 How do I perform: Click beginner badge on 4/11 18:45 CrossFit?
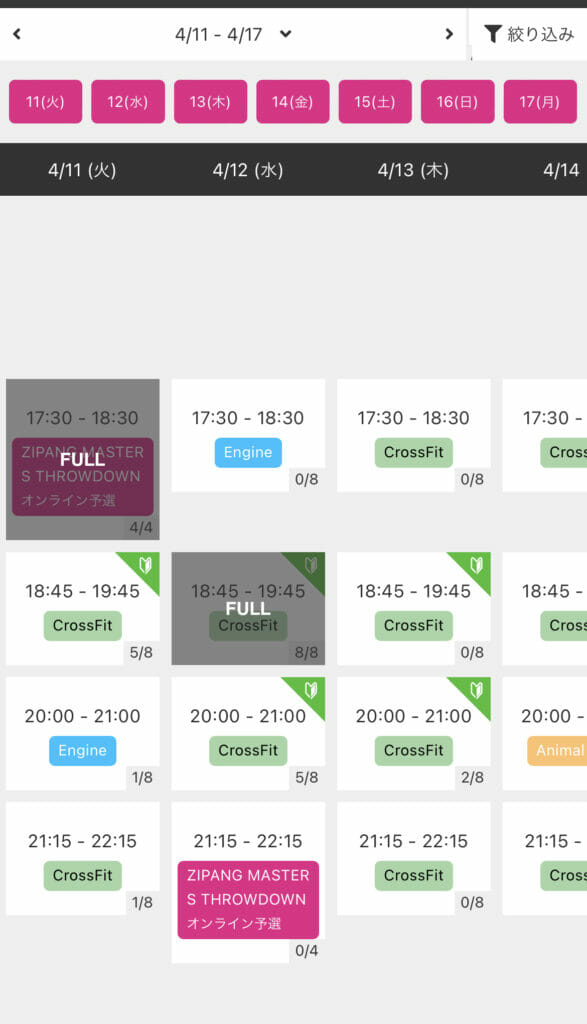[145, 565]
